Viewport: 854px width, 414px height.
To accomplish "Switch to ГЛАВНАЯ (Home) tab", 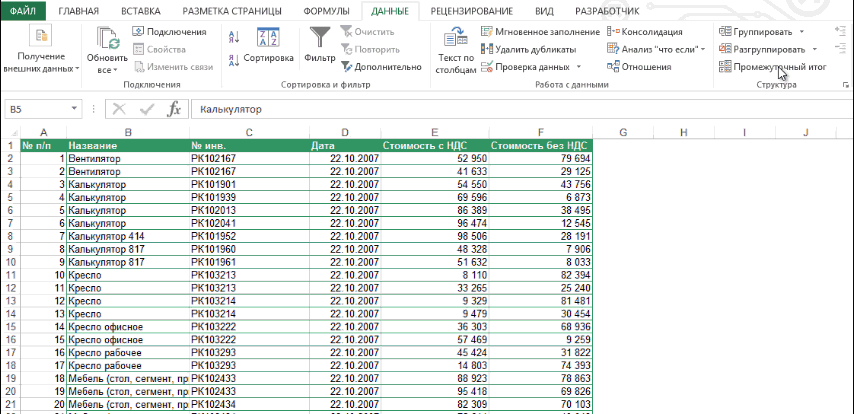I will click(78, 11).
